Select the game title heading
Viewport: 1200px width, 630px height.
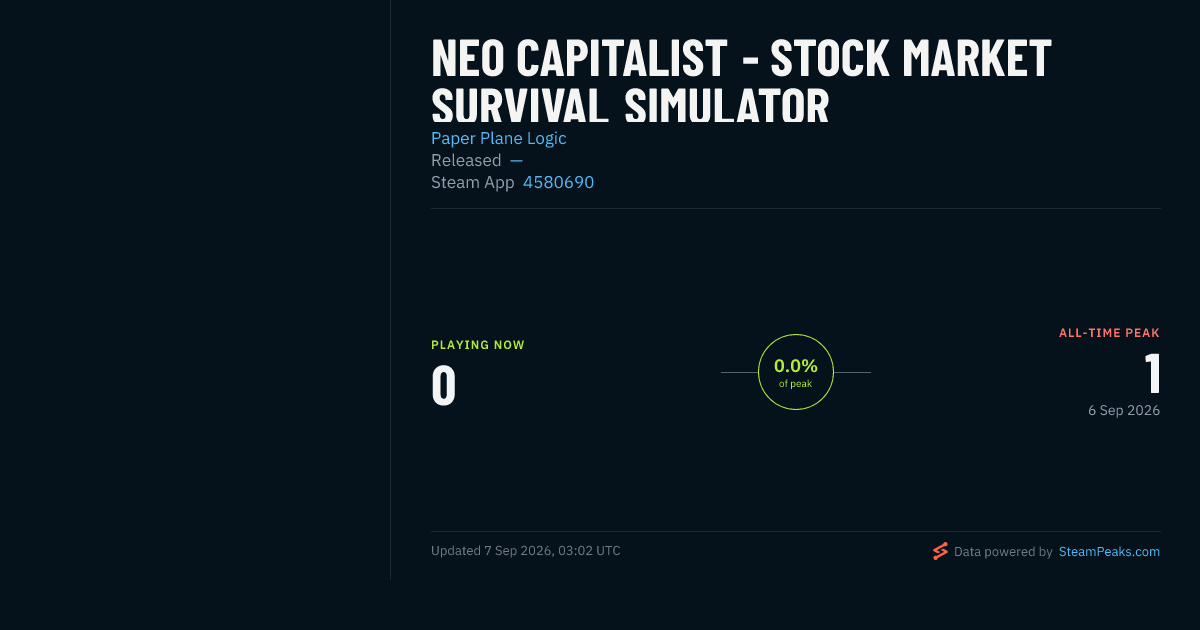click(741, 82)
